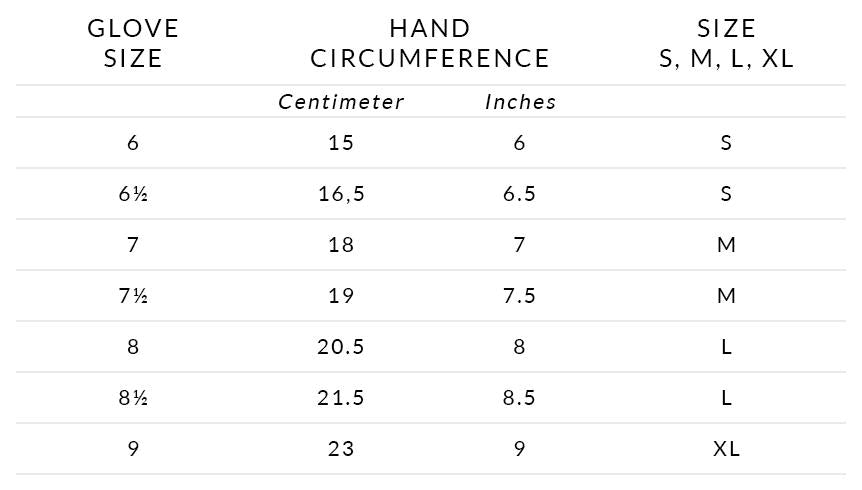
Task: Click the XL size label
Action: [726, 449]
